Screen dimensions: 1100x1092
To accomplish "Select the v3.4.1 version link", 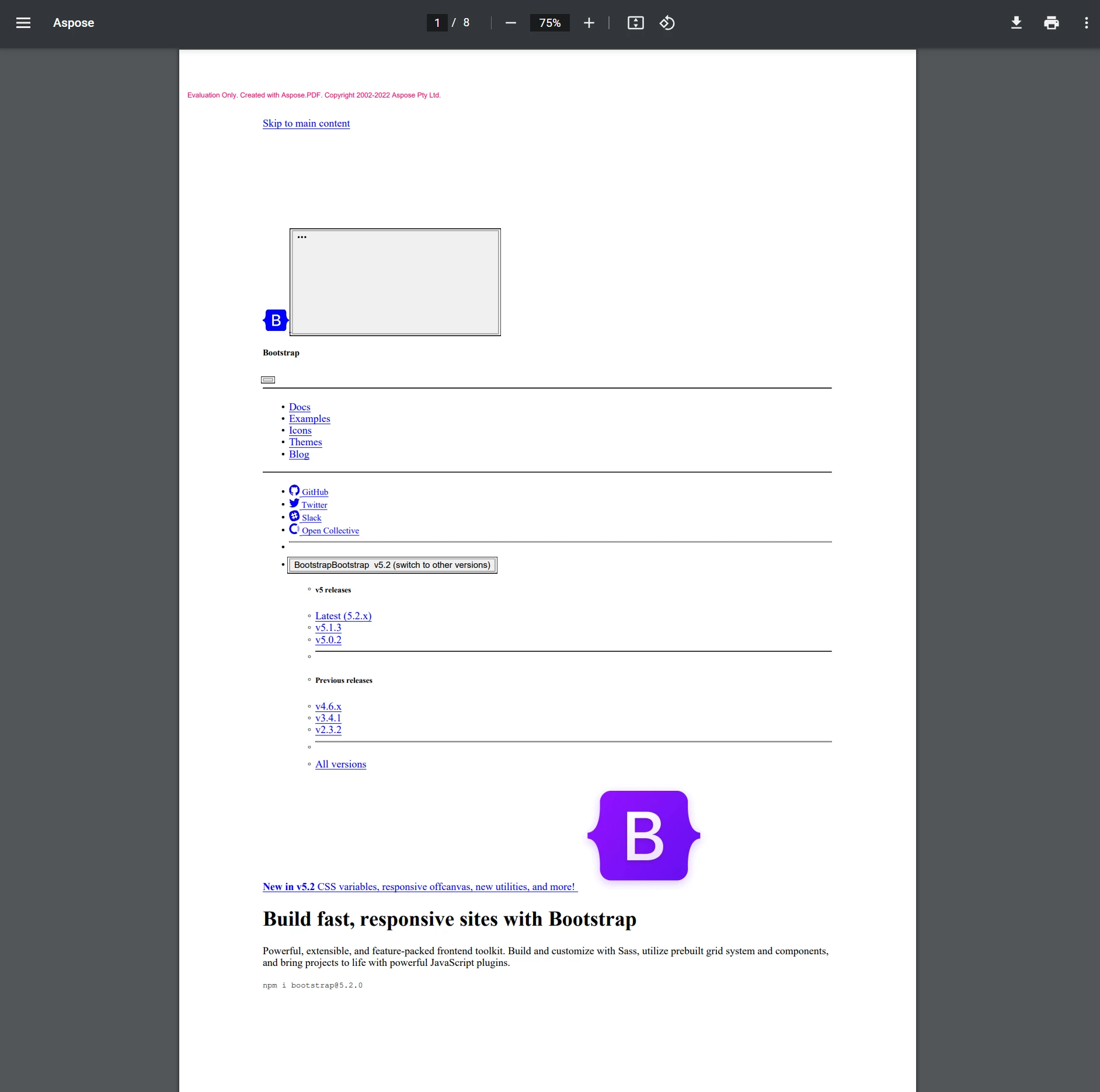I will coord(328,718).
